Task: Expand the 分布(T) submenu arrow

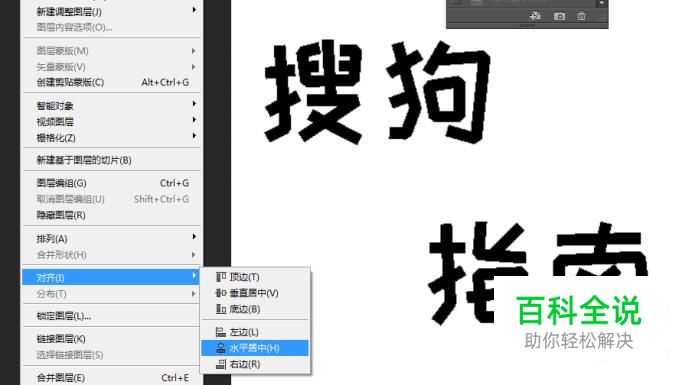Action: tap(194, 294)
